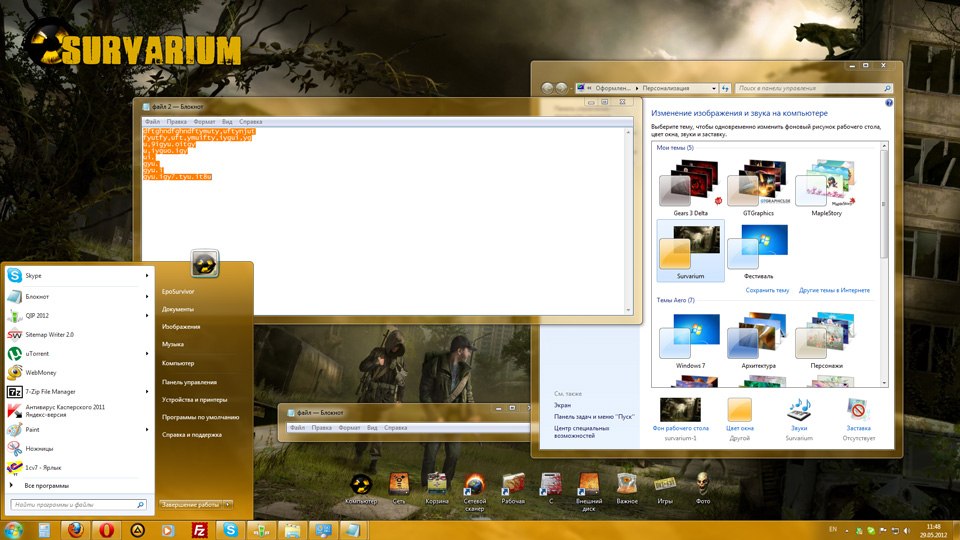The height and width of the screenshot is (540, 960).
Task: Open Сеть desktop icon
Action: (x=399, y=489)
